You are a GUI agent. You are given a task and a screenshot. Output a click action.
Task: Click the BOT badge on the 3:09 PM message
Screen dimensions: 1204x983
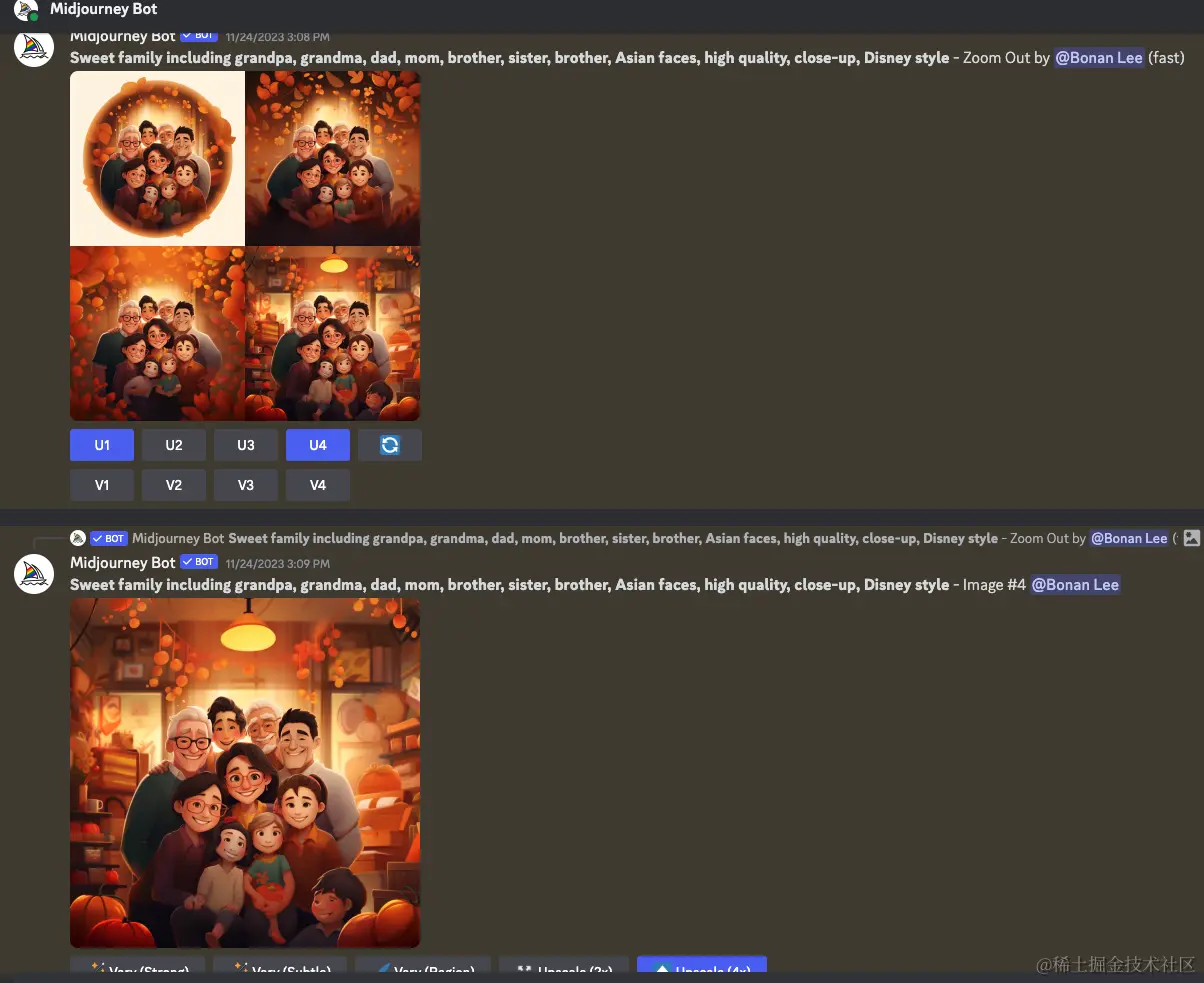pyautogui.click(x=199, y=562)
